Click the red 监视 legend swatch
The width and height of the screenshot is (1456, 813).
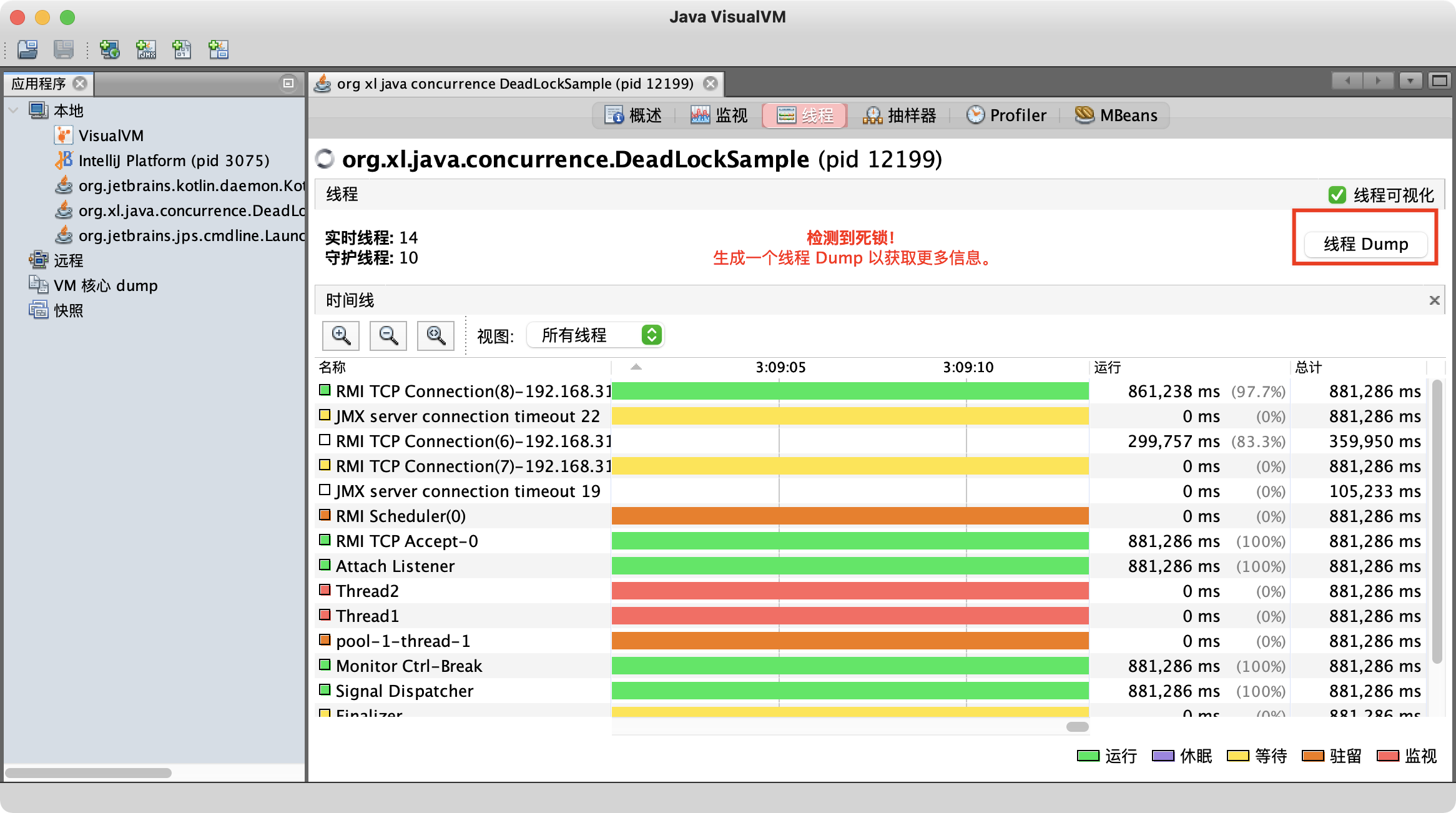[x=1387, y=756]
